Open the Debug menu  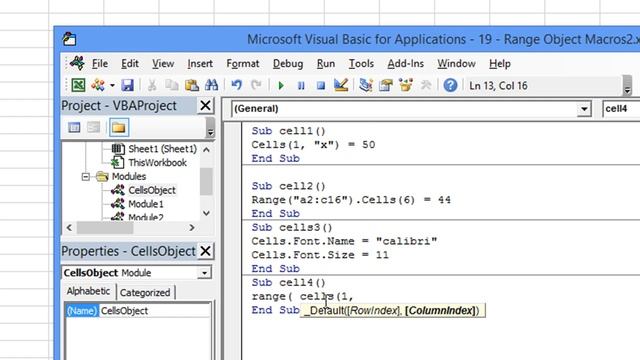(288, 64)
